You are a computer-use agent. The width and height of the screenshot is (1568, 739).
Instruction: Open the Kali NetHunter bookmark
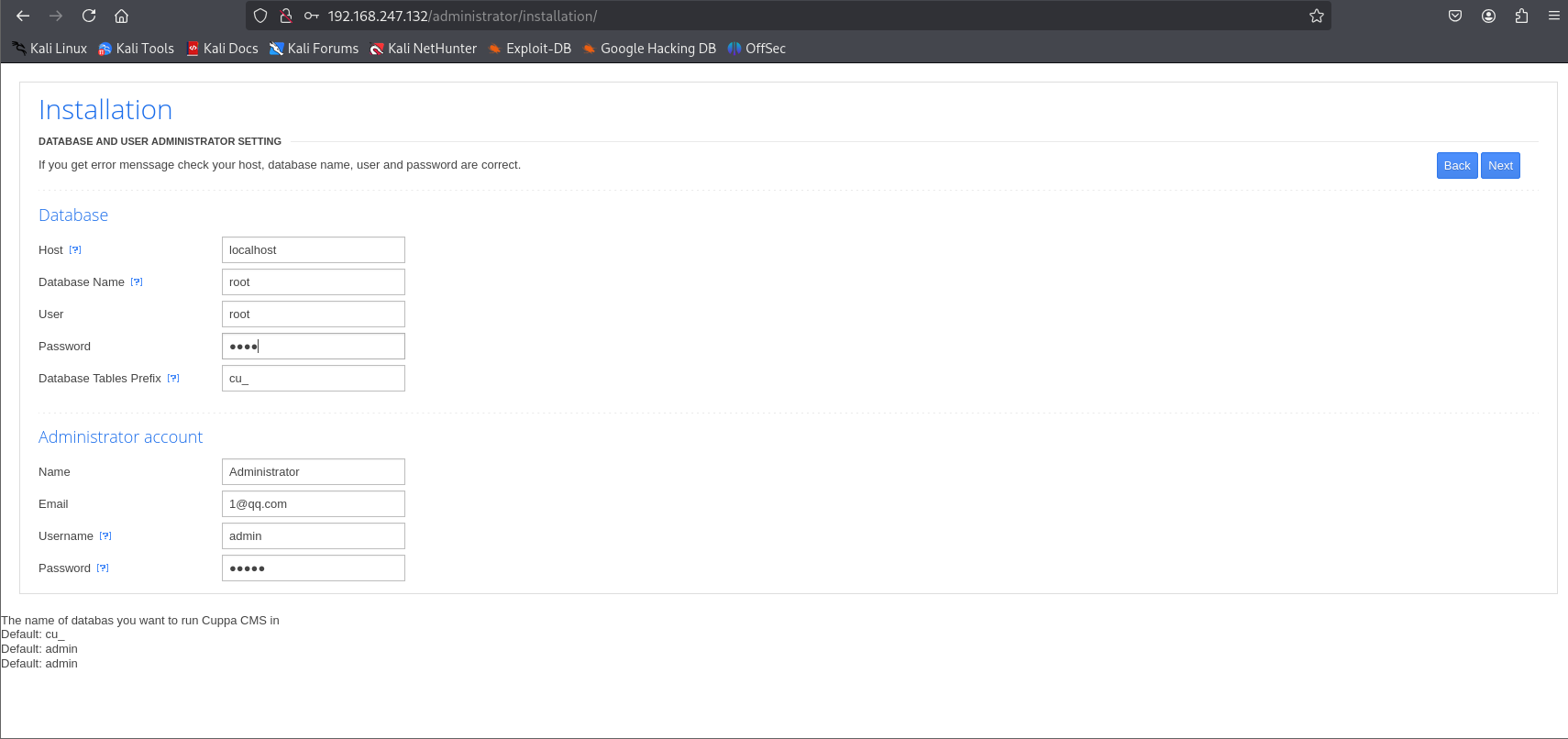point(423,49)
